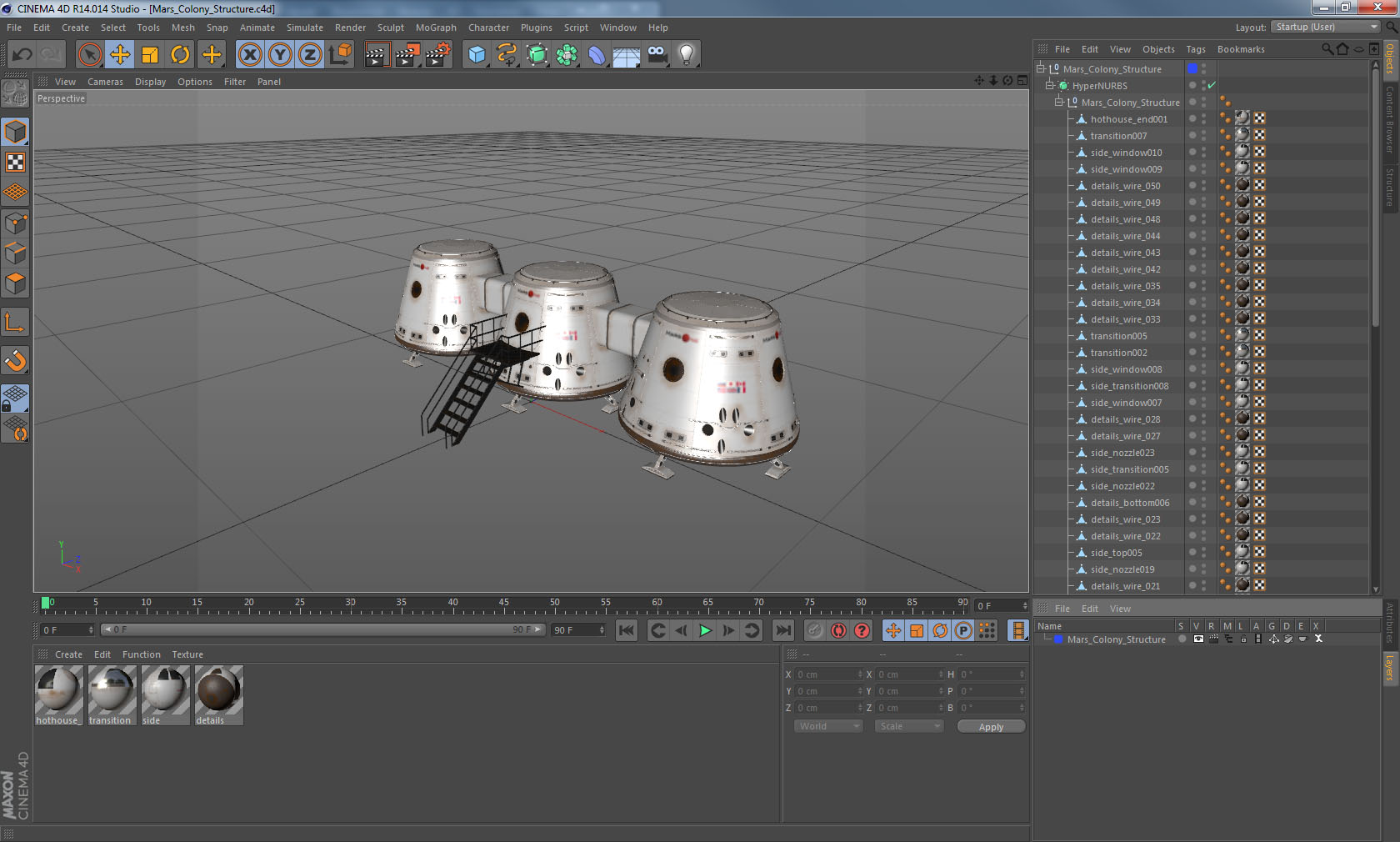
Task: Click the Mars_Colony_Structure layer color swatch
Action: click(x=1058, y=639)
